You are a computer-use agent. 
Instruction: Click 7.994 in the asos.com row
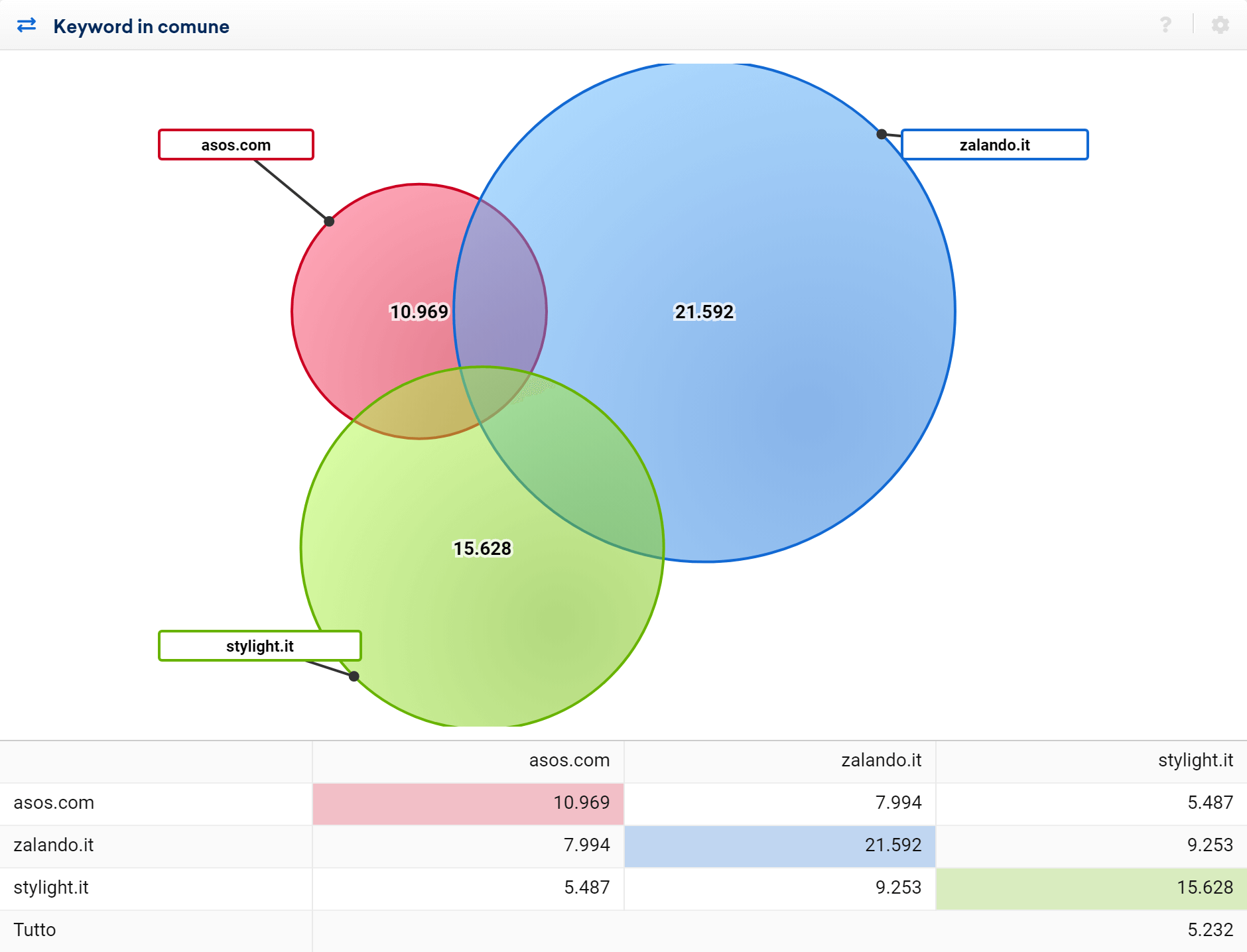click(899, 802)
